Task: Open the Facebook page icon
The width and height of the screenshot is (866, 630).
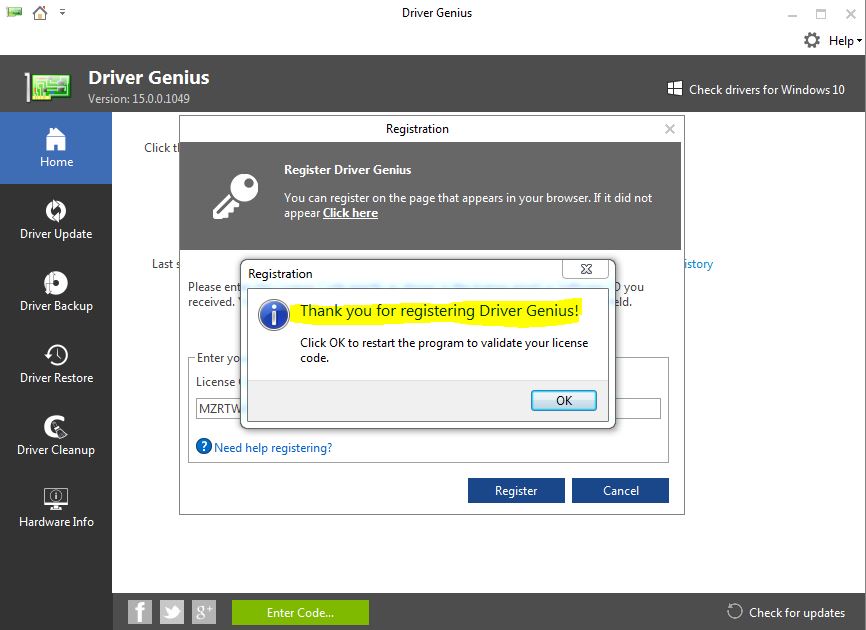Action: coord(140,612)
